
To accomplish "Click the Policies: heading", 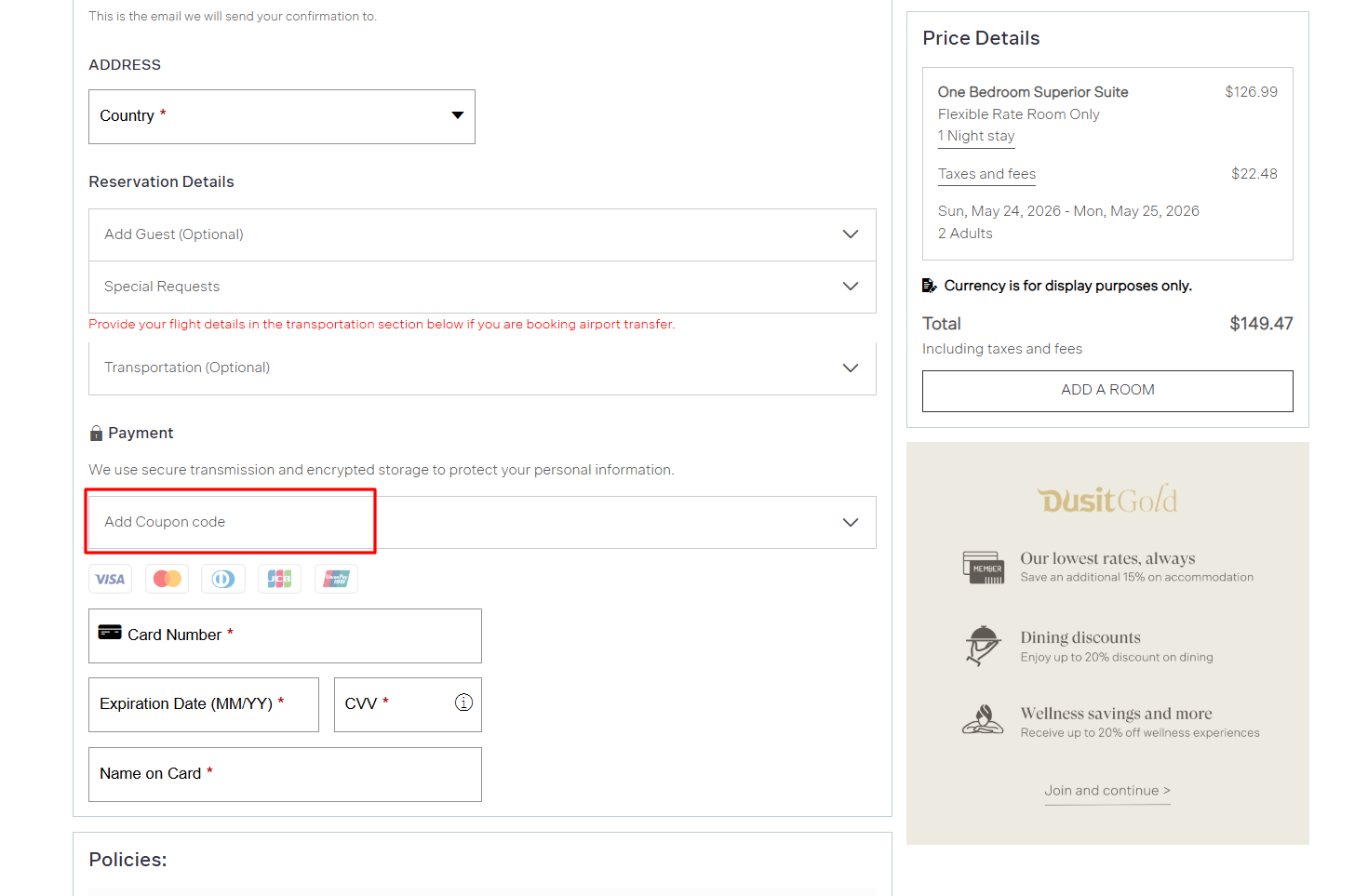I will tap(127, 860).
